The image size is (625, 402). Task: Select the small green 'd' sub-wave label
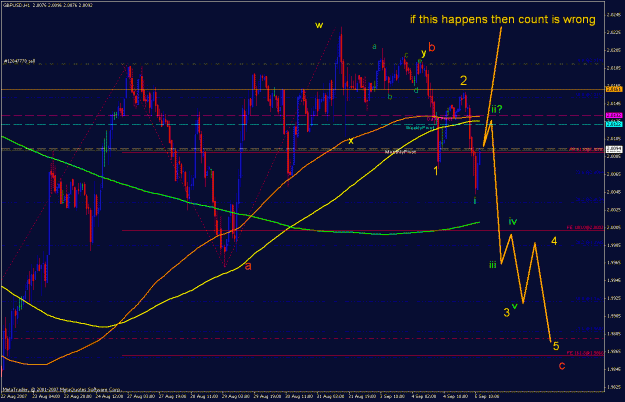[416, 90]
